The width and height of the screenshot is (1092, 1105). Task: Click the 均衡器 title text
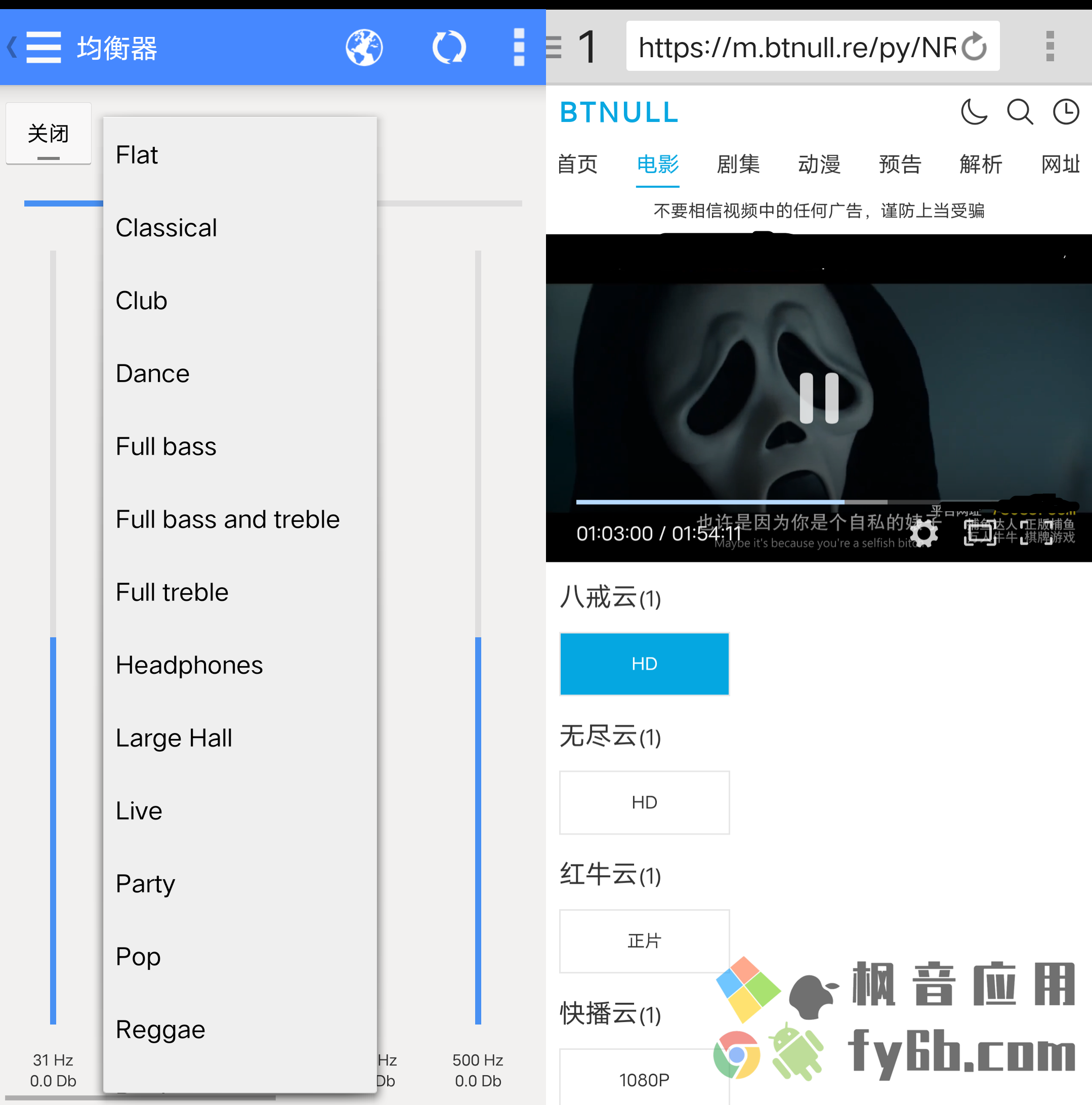point(117,48)
